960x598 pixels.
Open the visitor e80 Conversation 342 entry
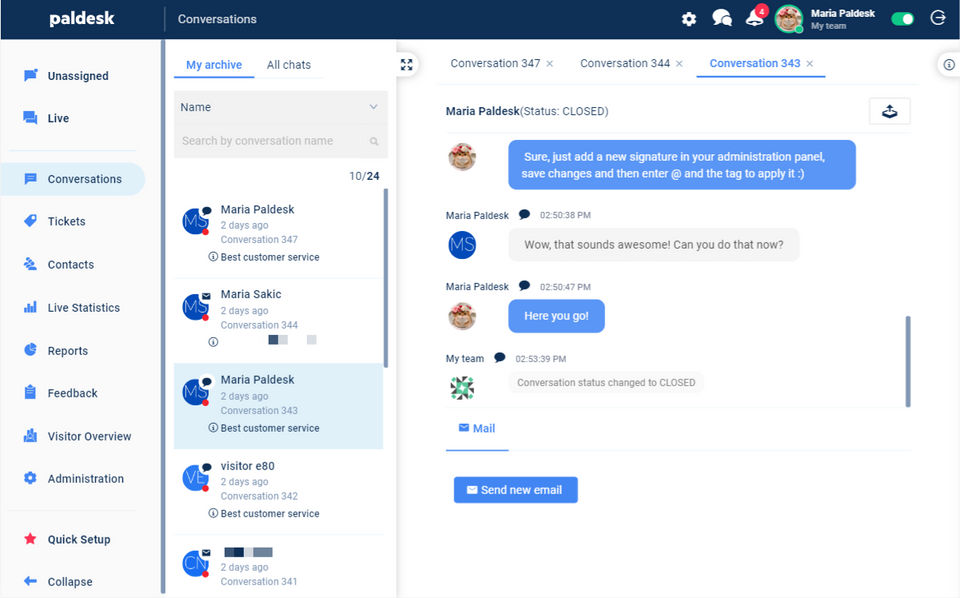click(279, 490)
